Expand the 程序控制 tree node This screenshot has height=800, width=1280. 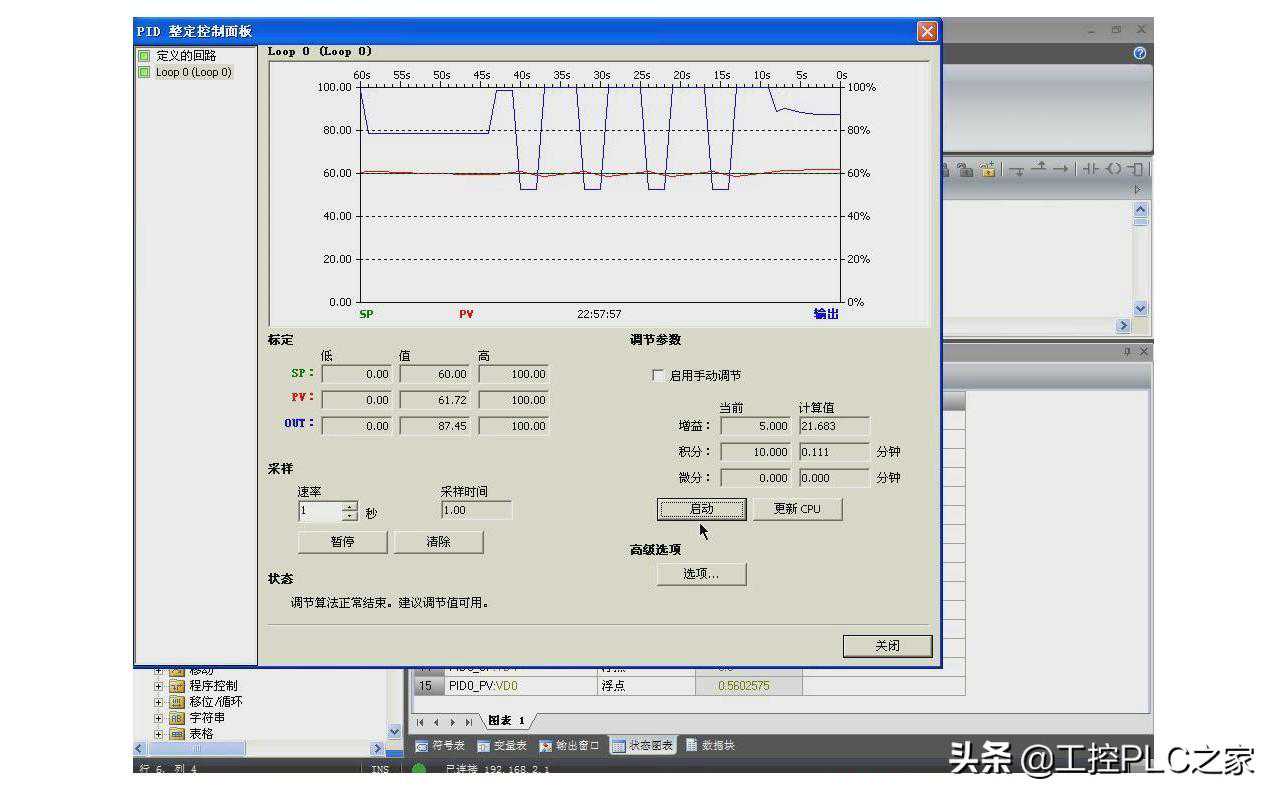(x=158, y=686)
